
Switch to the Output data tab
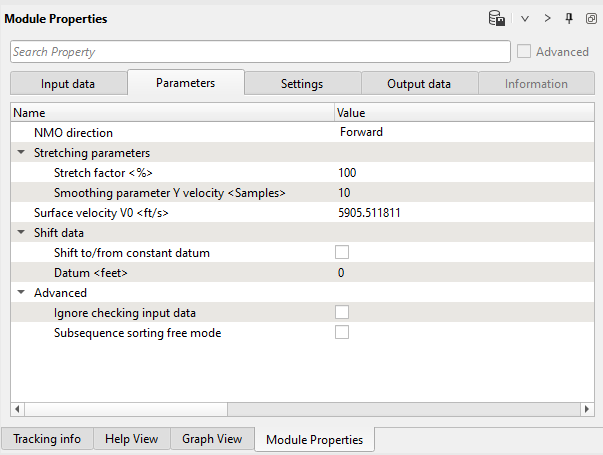(418, 84)
